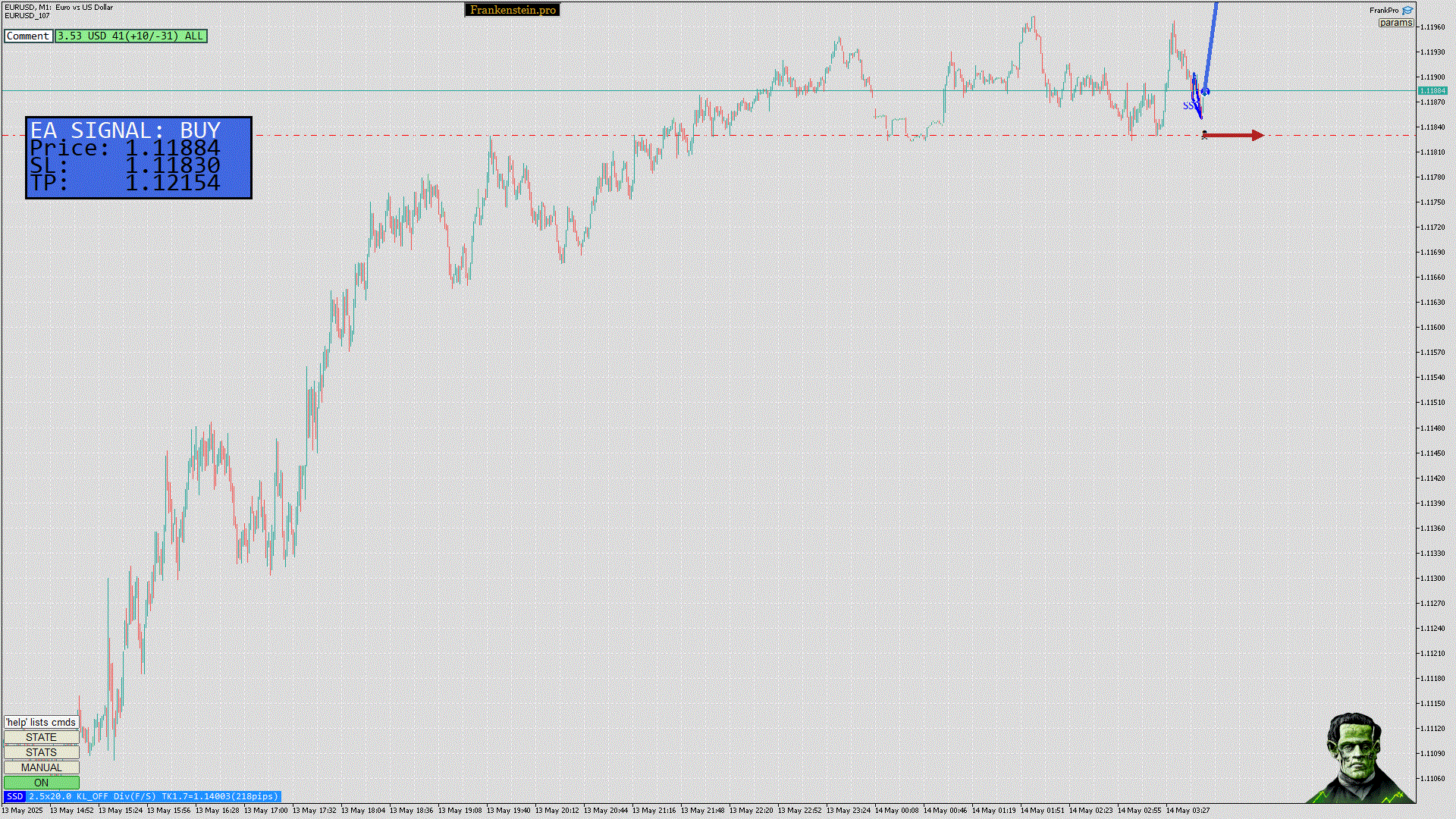Click the 3.53 USD profit summary label
The height and width of the screenshot is (819, 1456).
tap(131, 36)
